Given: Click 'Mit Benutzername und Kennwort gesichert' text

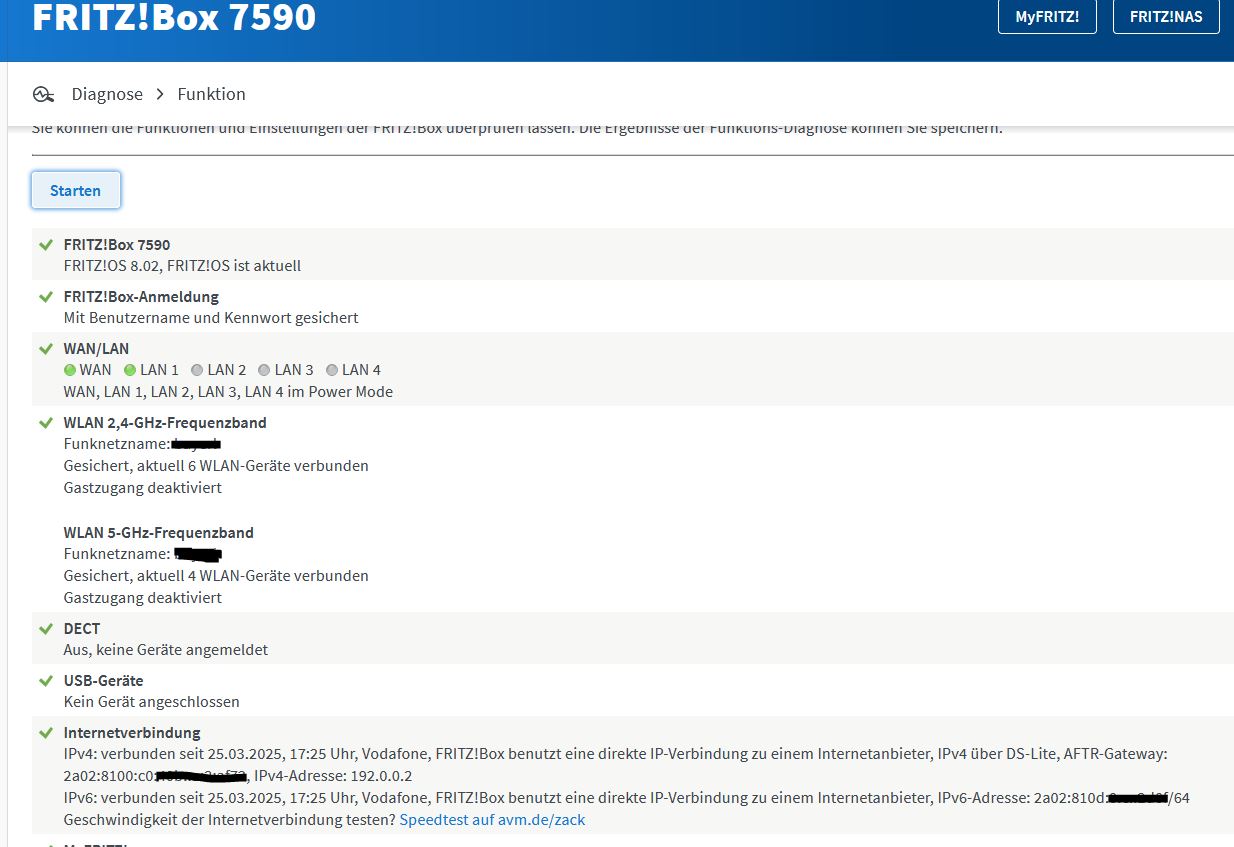Looking at the screenshot, I should (x=211, y=318).
